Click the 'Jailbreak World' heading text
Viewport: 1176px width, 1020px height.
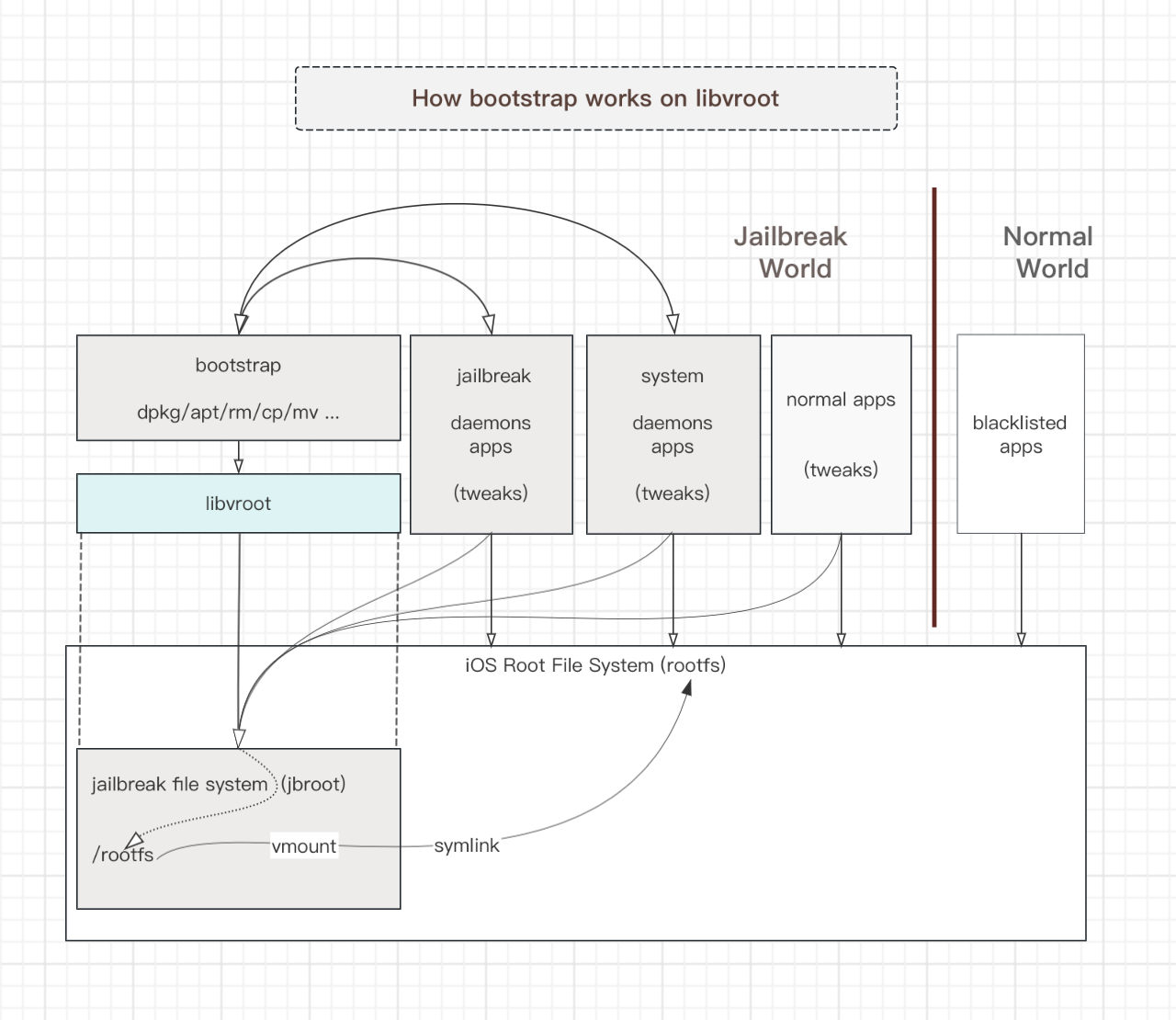(791, 252)
